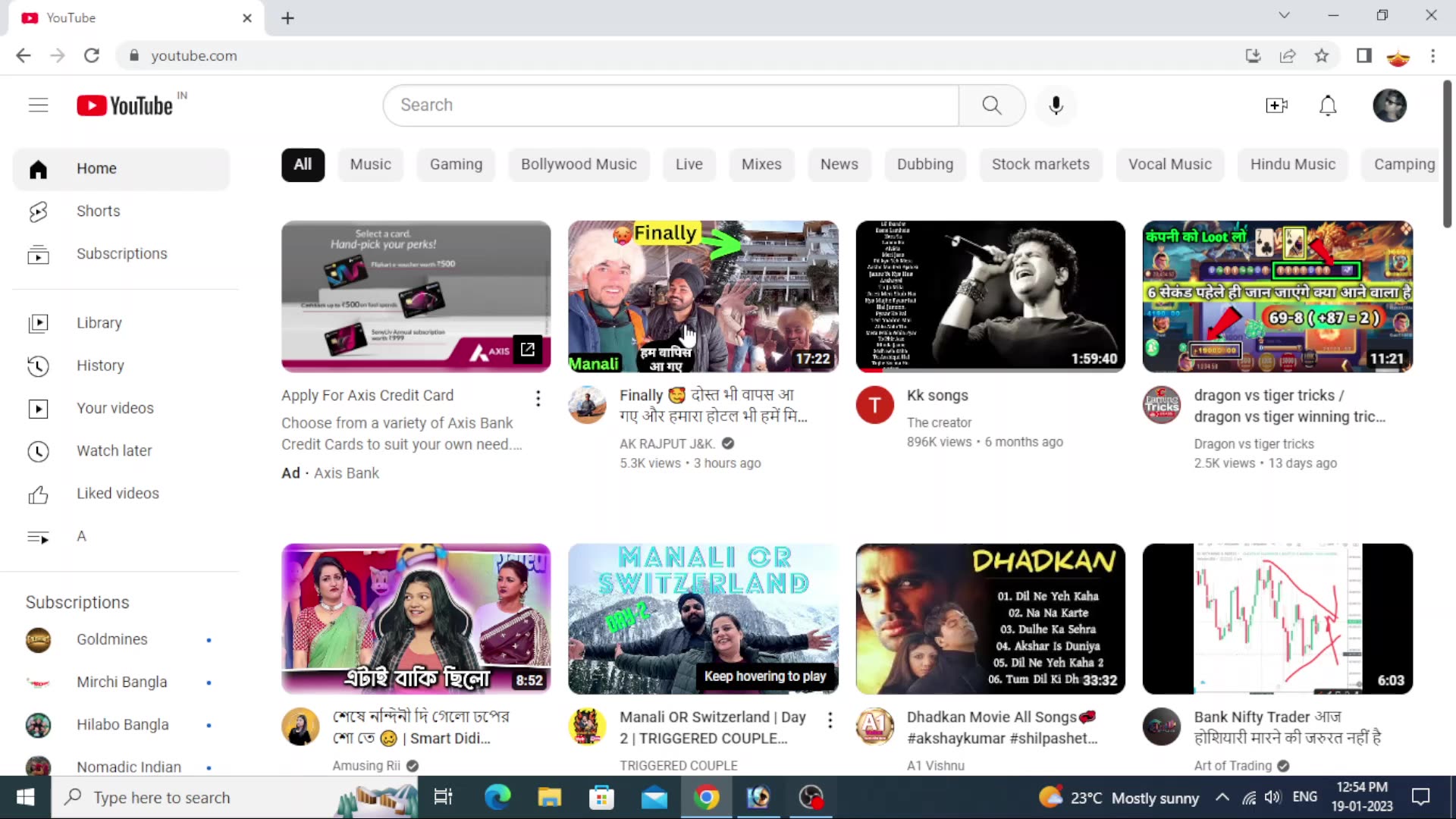Open Chrome tab search dropdown arrow
This screenshot has width=1456, height=819.
pyautogui.click(x=1284, y=15)
